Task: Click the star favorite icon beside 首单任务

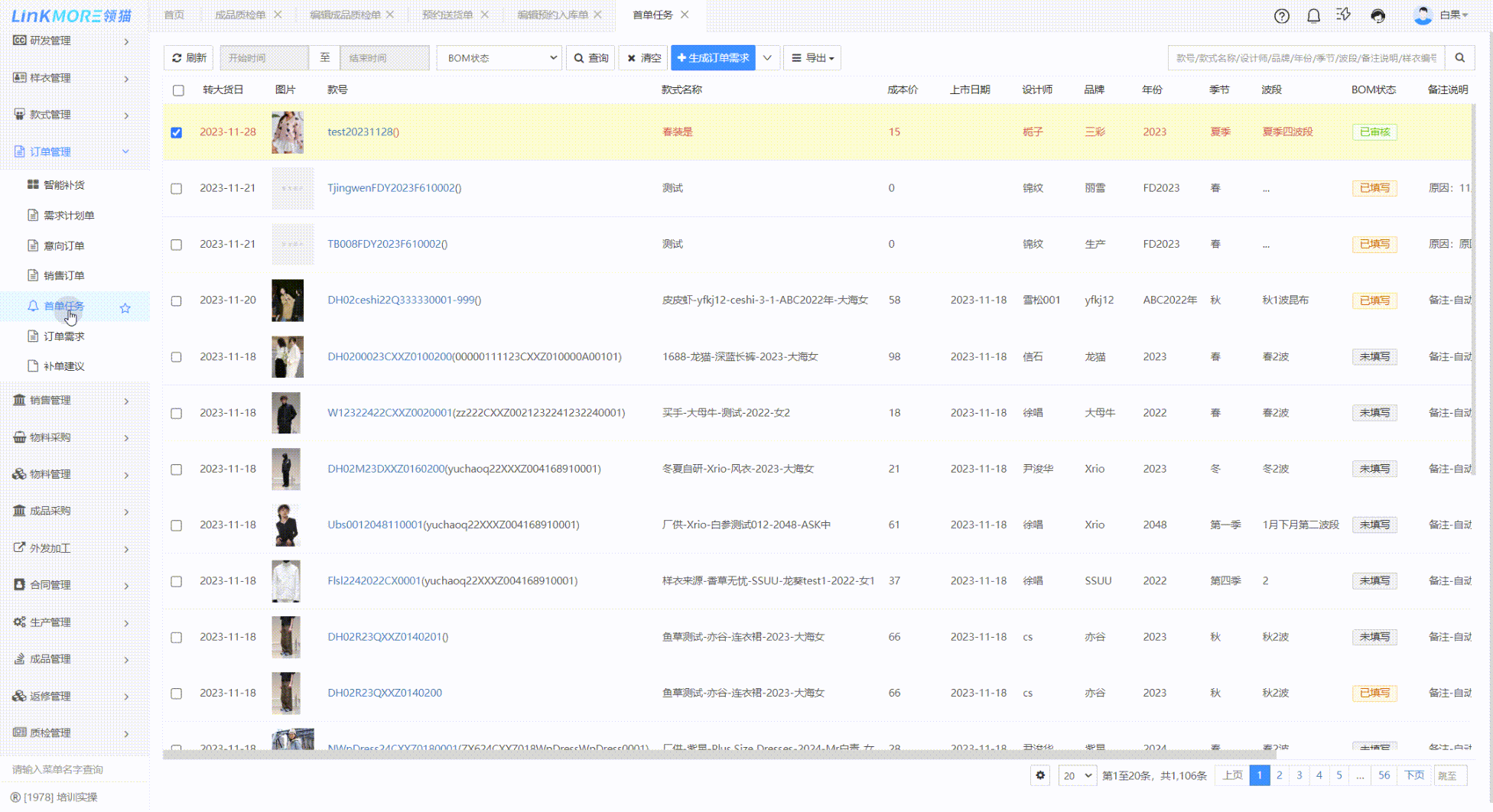Action: tap(125, 308)
